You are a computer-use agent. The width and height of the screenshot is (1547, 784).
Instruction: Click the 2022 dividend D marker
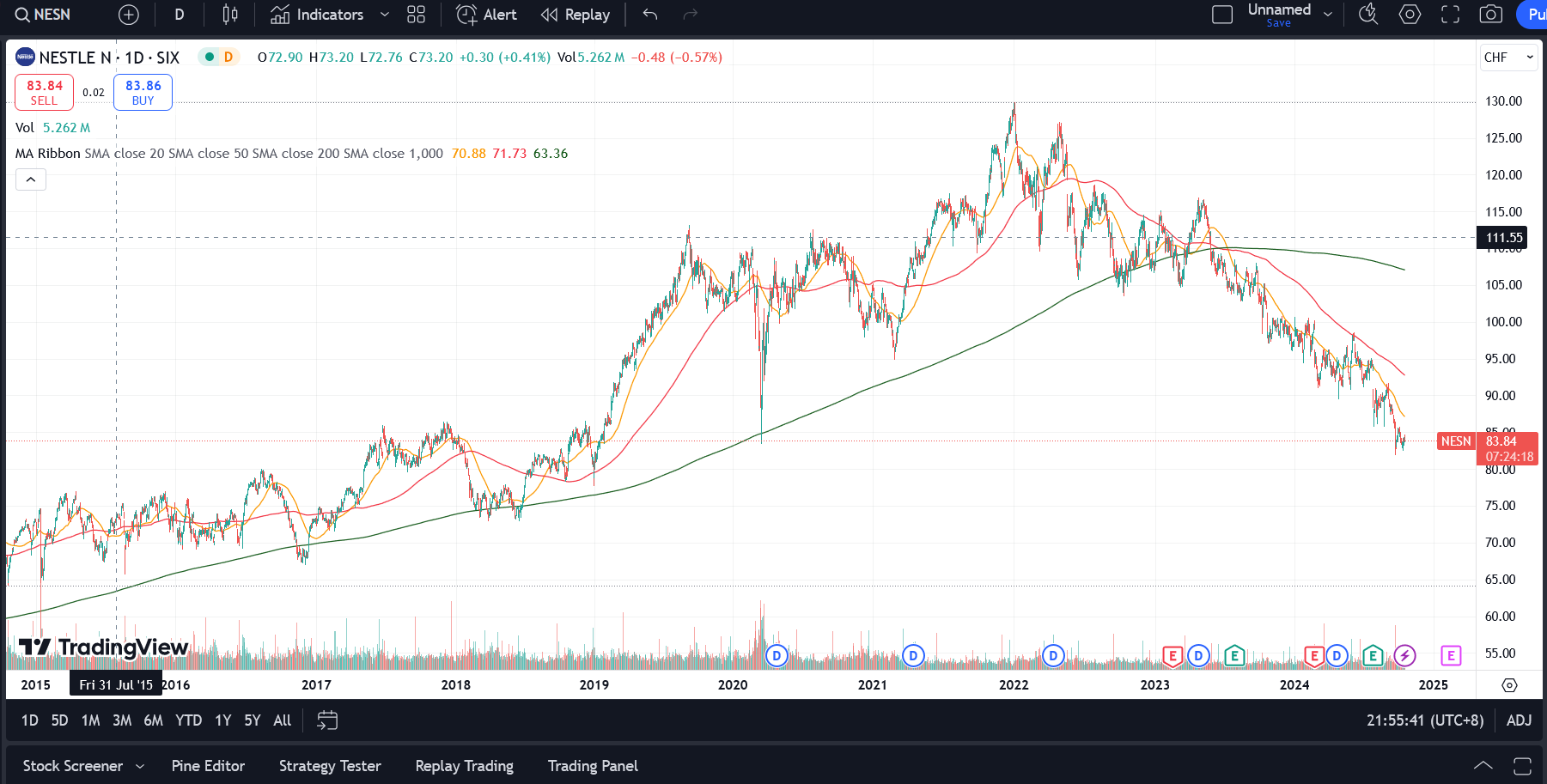(1053, 656)
